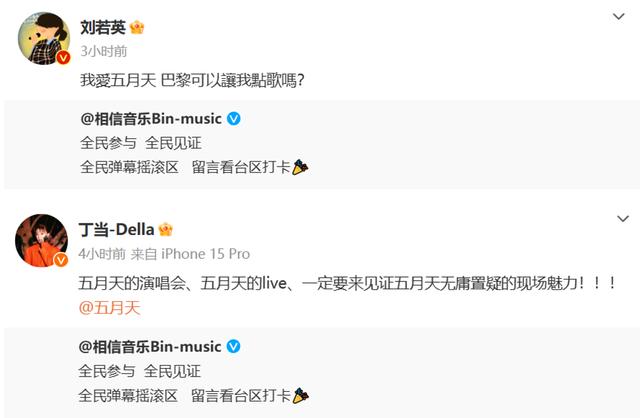Viewport: 640px width, 418px height.
Task: Open @相信音乐Bin-music in first repost
Action: point(150,119)
